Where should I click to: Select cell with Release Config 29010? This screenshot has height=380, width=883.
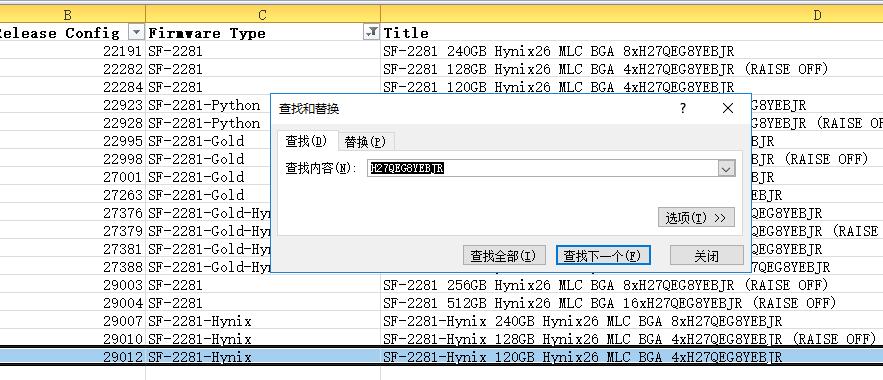[x=73, y=339]
